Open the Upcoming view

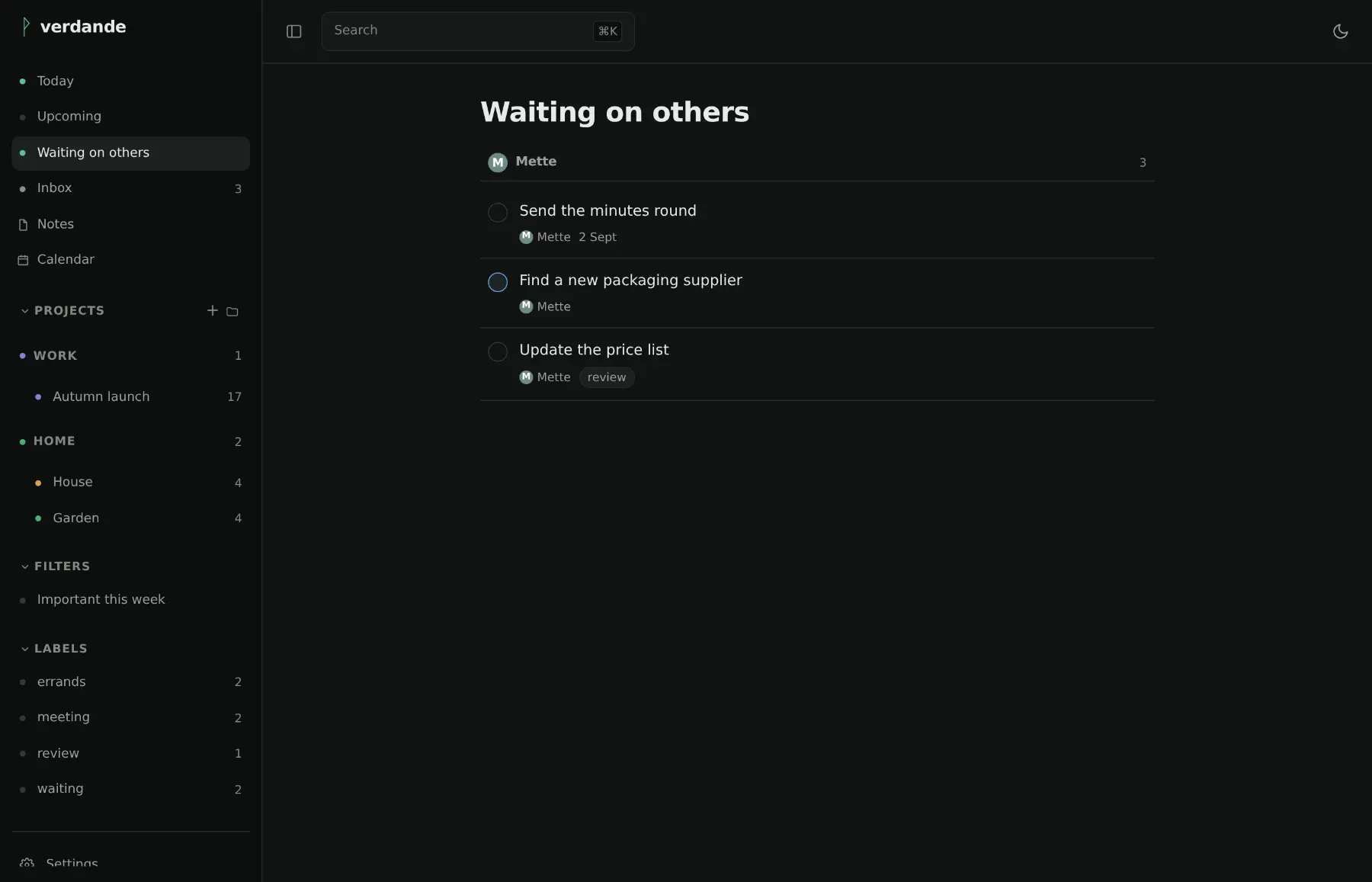tap(130, 117)
